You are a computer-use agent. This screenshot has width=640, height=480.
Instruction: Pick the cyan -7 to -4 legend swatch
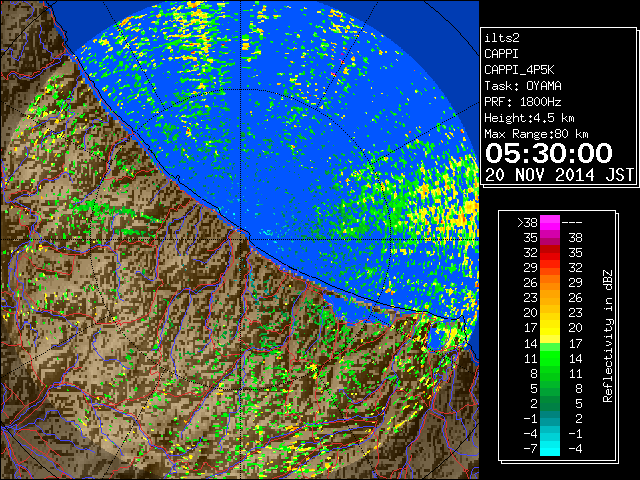pos(550,449)
